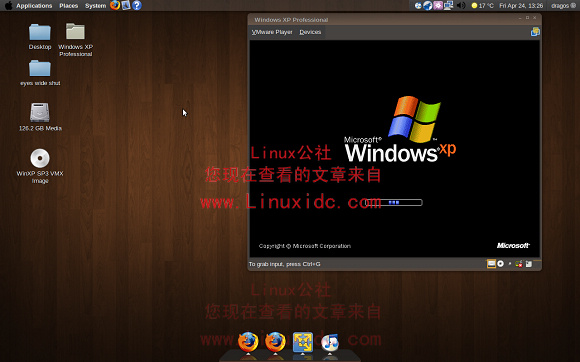Click the Microsoft logo in the VM screen's corner
Viewport: 580px width, 362px height.
[x=513, y=246]
